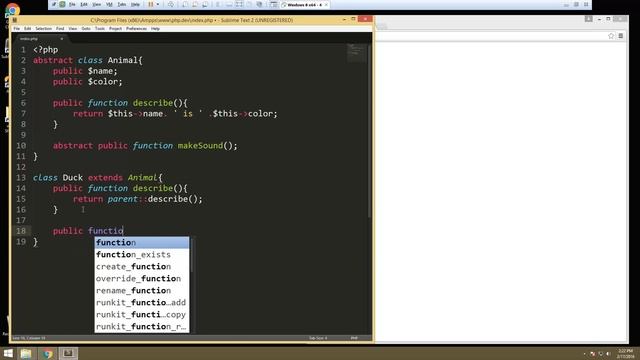The width and height of the screenshot is (640, 360).
Task: Open the VMware File menu
Action: pos(72,4)
